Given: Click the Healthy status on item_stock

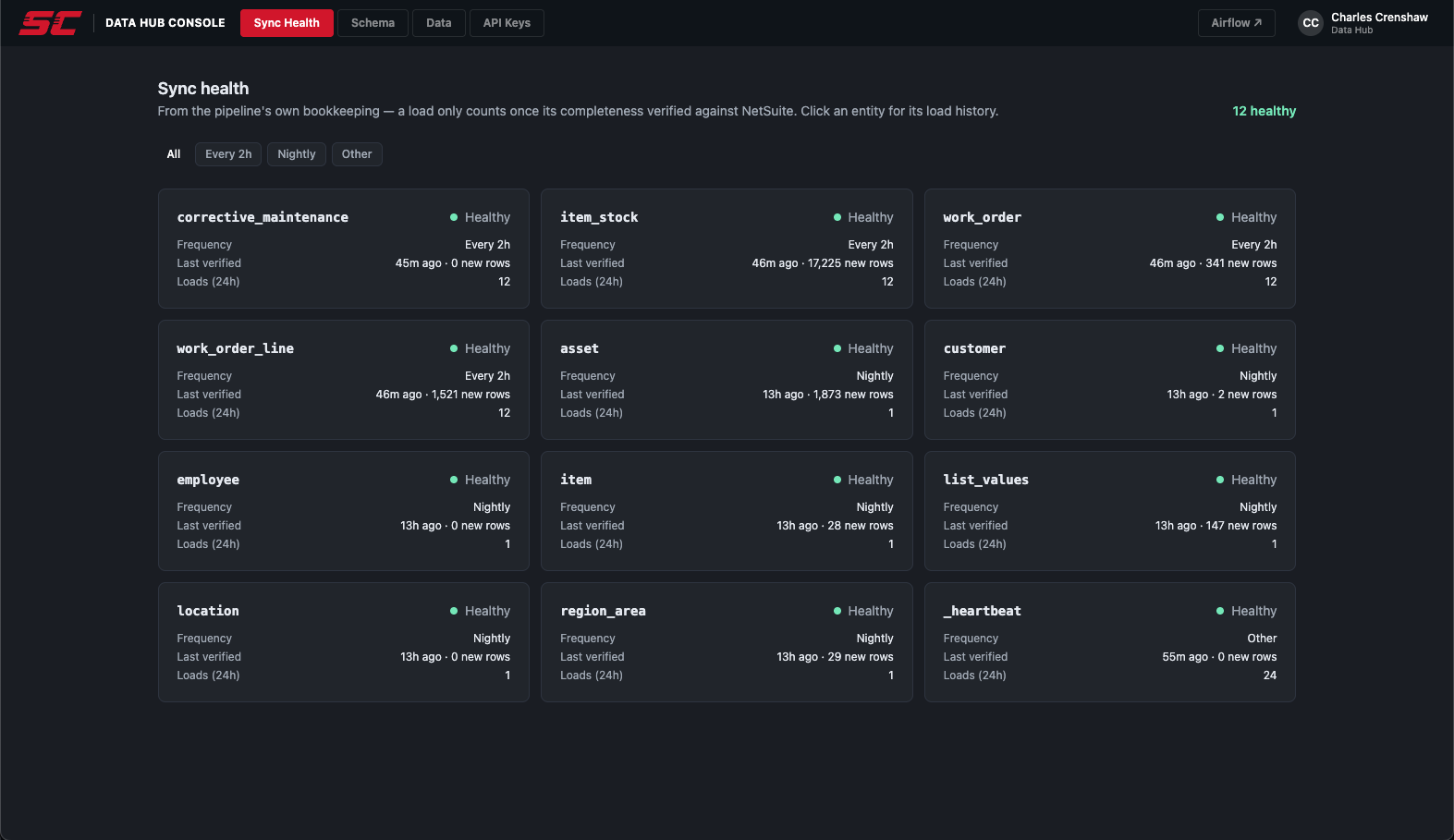Looking at the screenshot, I should coord(863,217).
